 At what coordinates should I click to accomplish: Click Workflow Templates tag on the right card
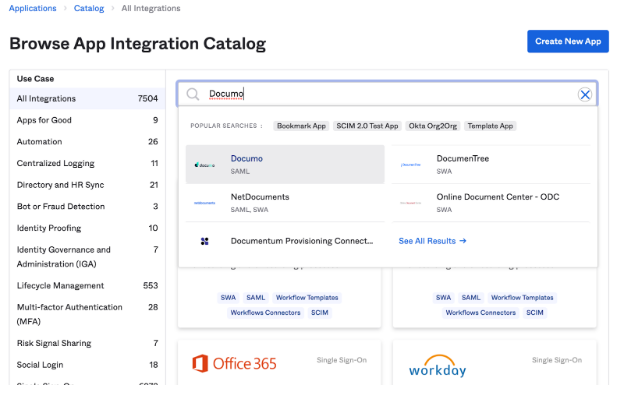click(x=522, y=298)
